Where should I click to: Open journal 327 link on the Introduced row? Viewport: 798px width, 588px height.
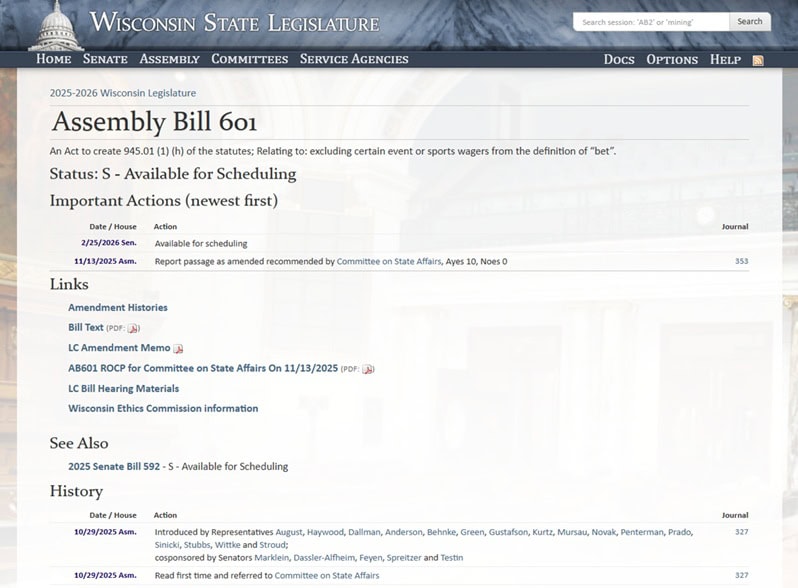point(742,532)
